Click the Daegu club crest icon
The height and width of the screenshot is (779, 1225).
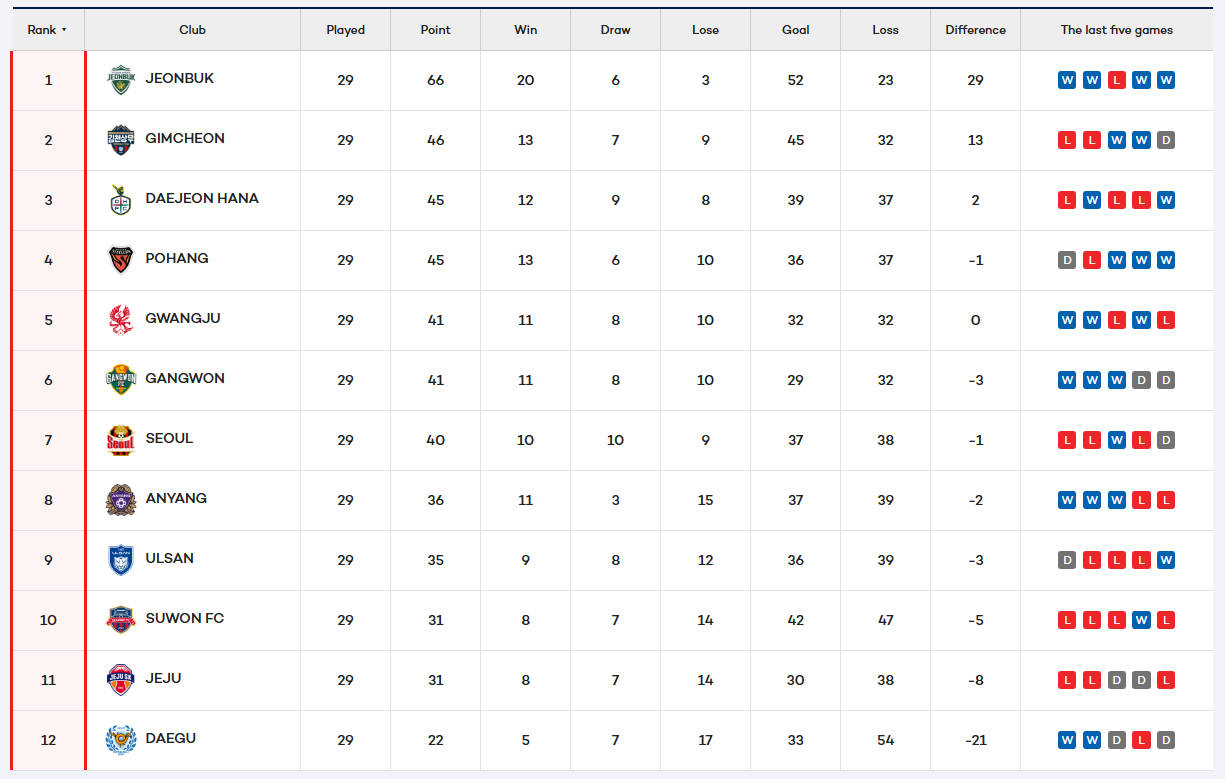point(121,740)
